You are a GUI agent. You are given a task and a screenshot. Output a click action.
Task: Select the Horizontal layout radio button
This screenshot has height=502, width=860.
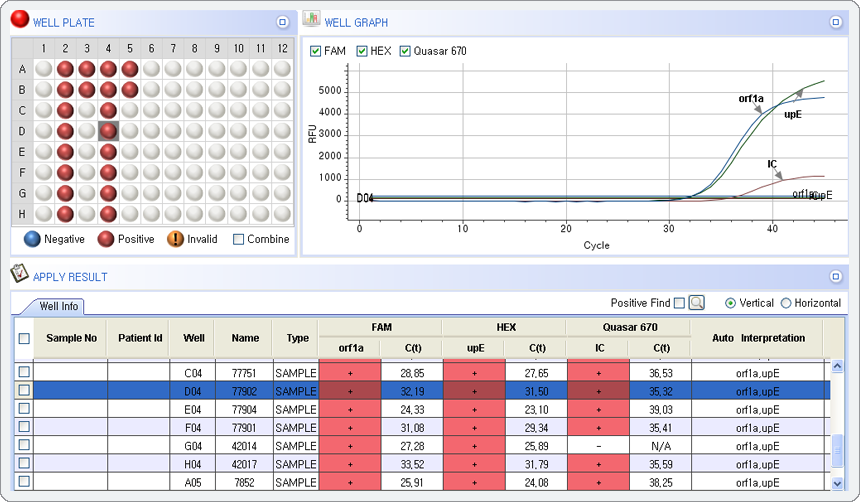point(785,303)
